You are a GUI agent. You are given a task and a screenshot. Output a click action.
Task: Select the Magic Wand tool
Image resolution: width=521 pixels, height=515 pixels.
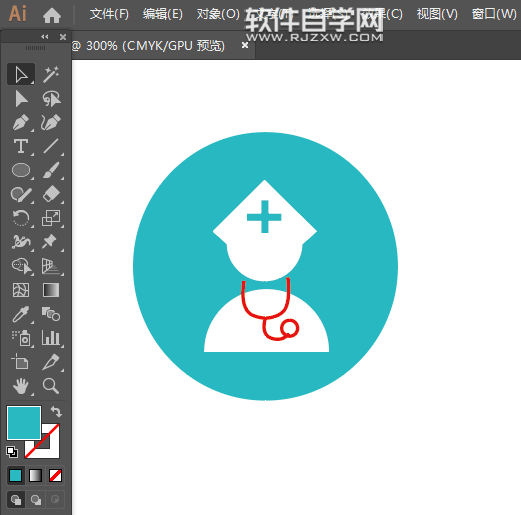(51, 74)
